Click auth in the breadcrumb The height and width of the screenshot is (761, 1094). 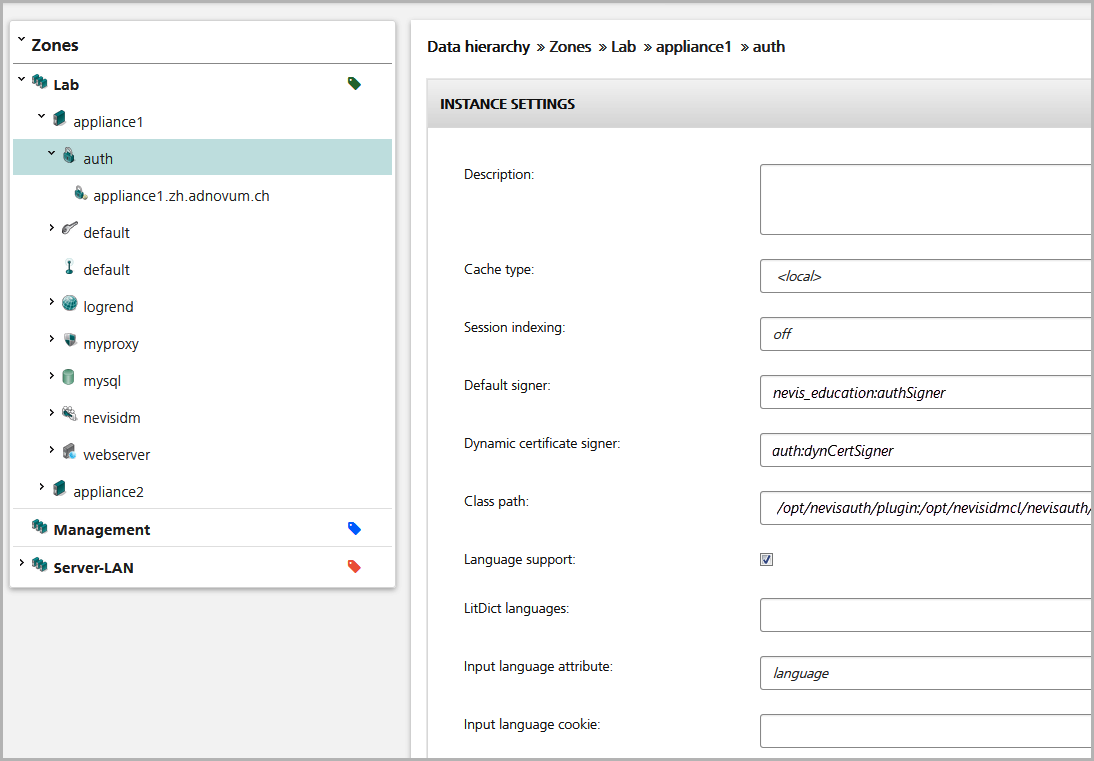pos(769,47)
